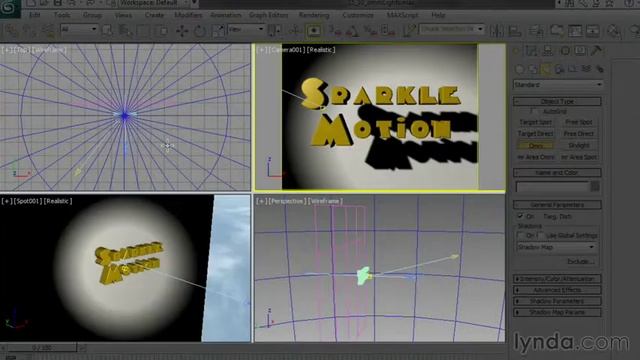Collapse the Object Type rollout
640x360 pixels.
[x=557, y=101]
